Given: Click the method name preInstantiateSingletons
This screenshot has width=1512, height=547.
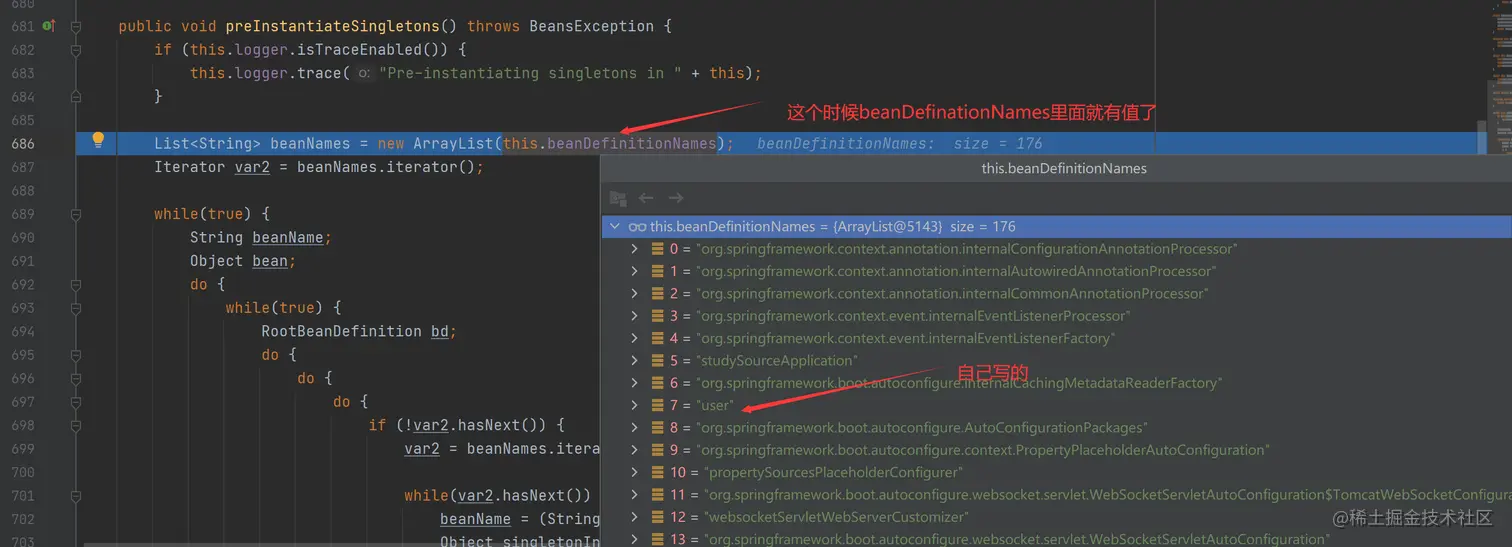Looking at the screenshot, I should pos(332,26).
